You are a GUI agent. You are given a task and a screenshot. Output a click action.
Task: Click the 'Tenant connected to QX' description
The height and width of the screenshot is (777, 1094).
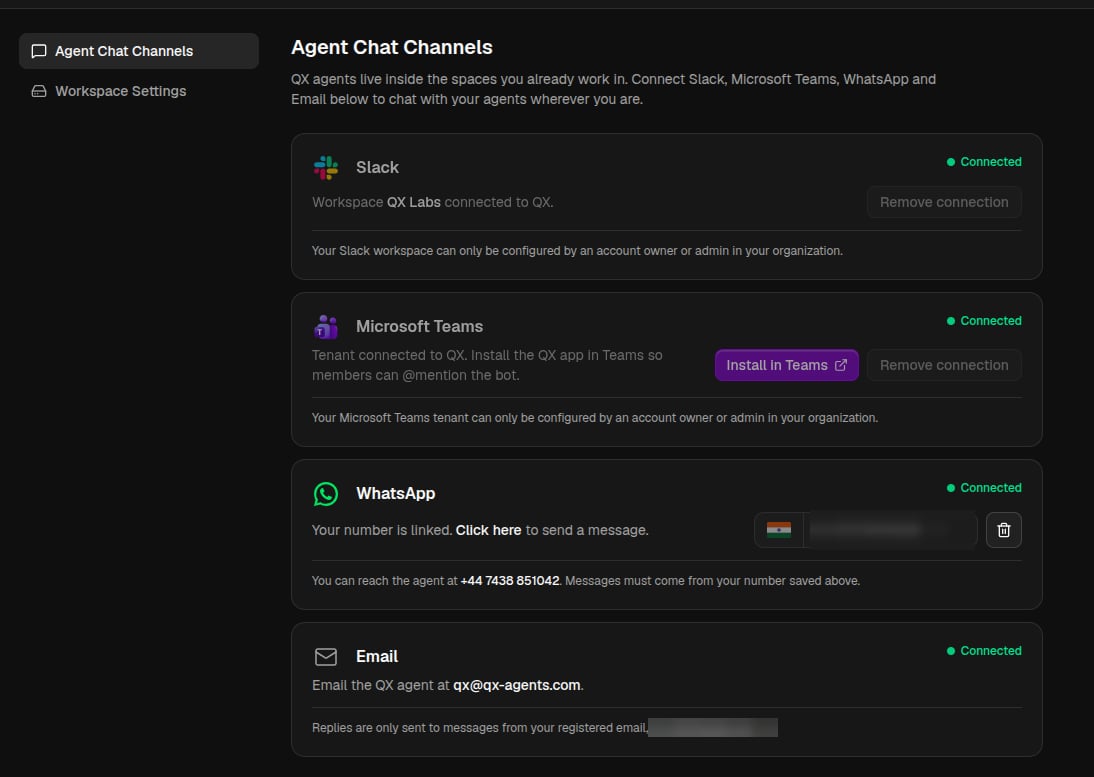click(x=487, y=365)
